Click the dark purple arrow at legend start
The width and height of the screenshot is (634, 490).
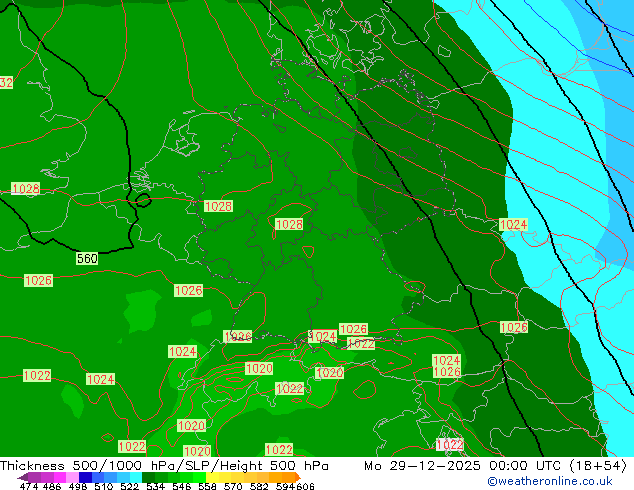(22, 477)
